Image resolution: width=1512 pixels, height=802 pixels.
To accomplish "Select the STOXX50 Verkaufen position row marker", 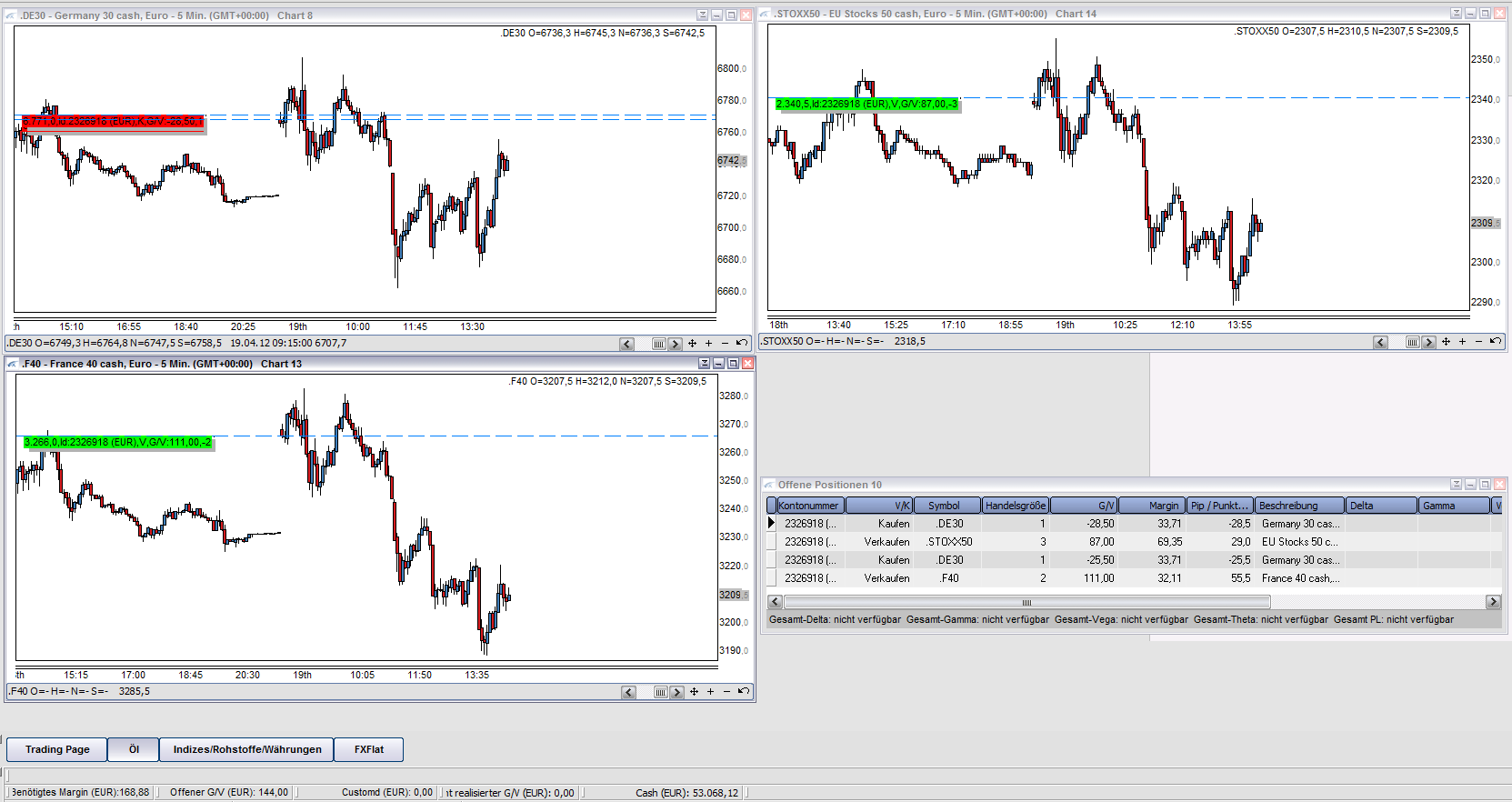I will tap(772, 542).
